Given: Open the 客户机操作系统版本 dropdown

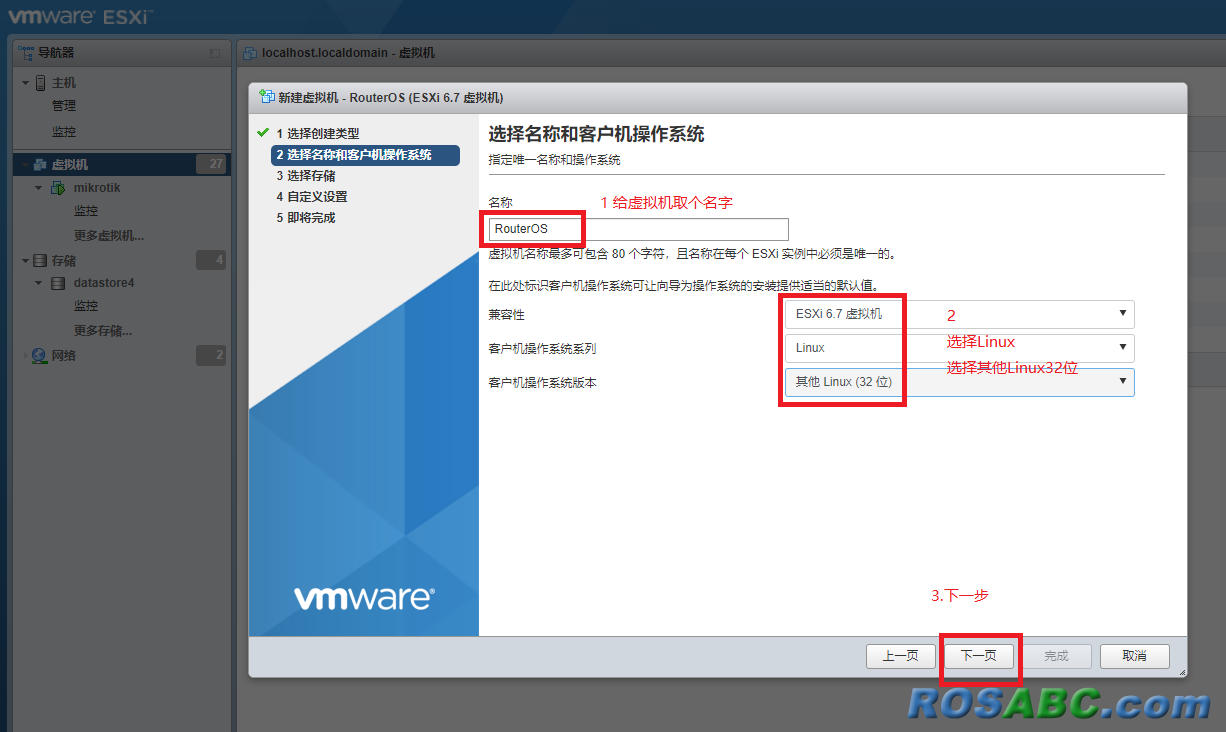Looking at the screenshot, I should point(959,382).
